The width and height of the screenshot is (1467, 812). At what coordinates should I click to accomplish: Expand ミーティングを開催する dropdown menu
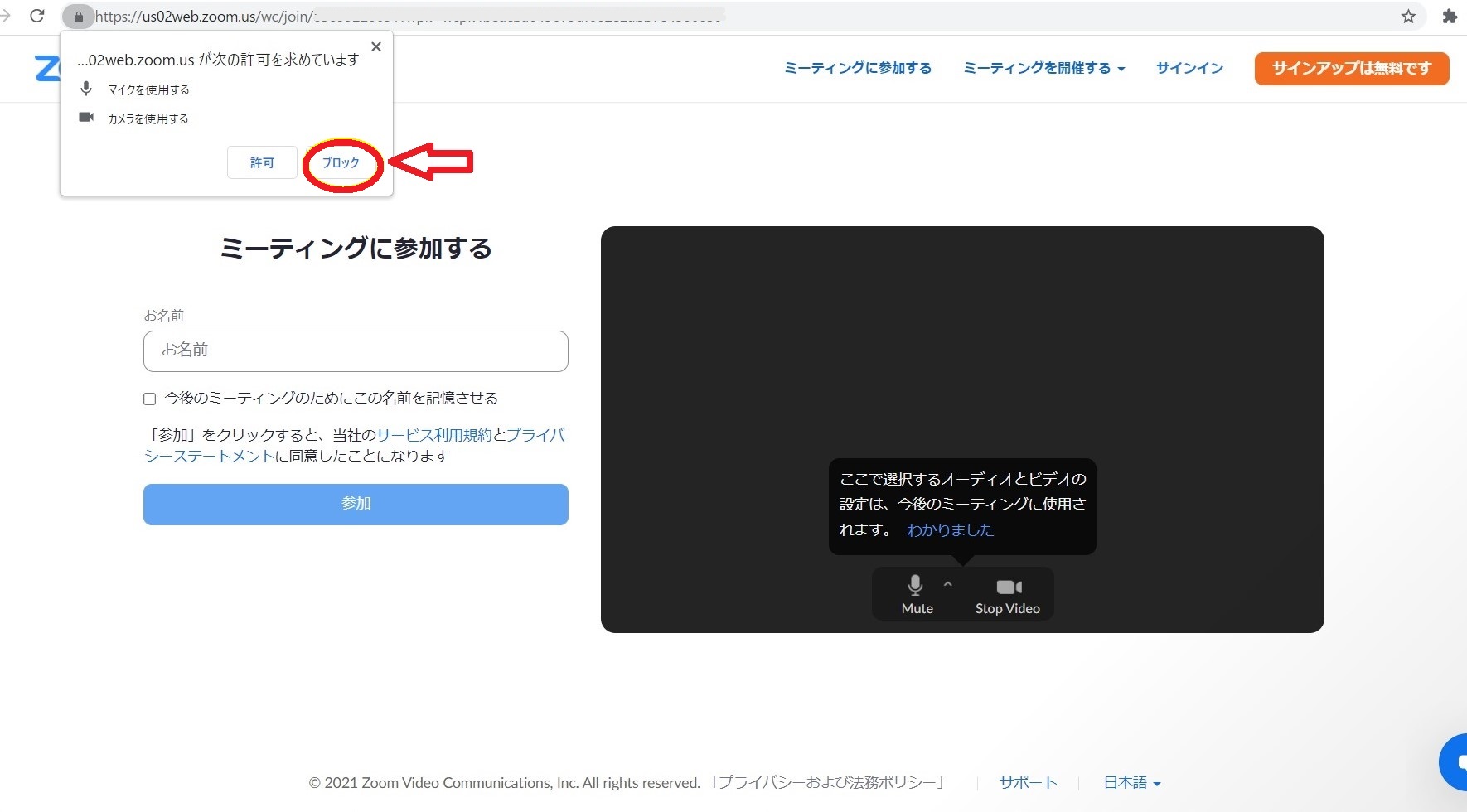(x=1043, y=68)
